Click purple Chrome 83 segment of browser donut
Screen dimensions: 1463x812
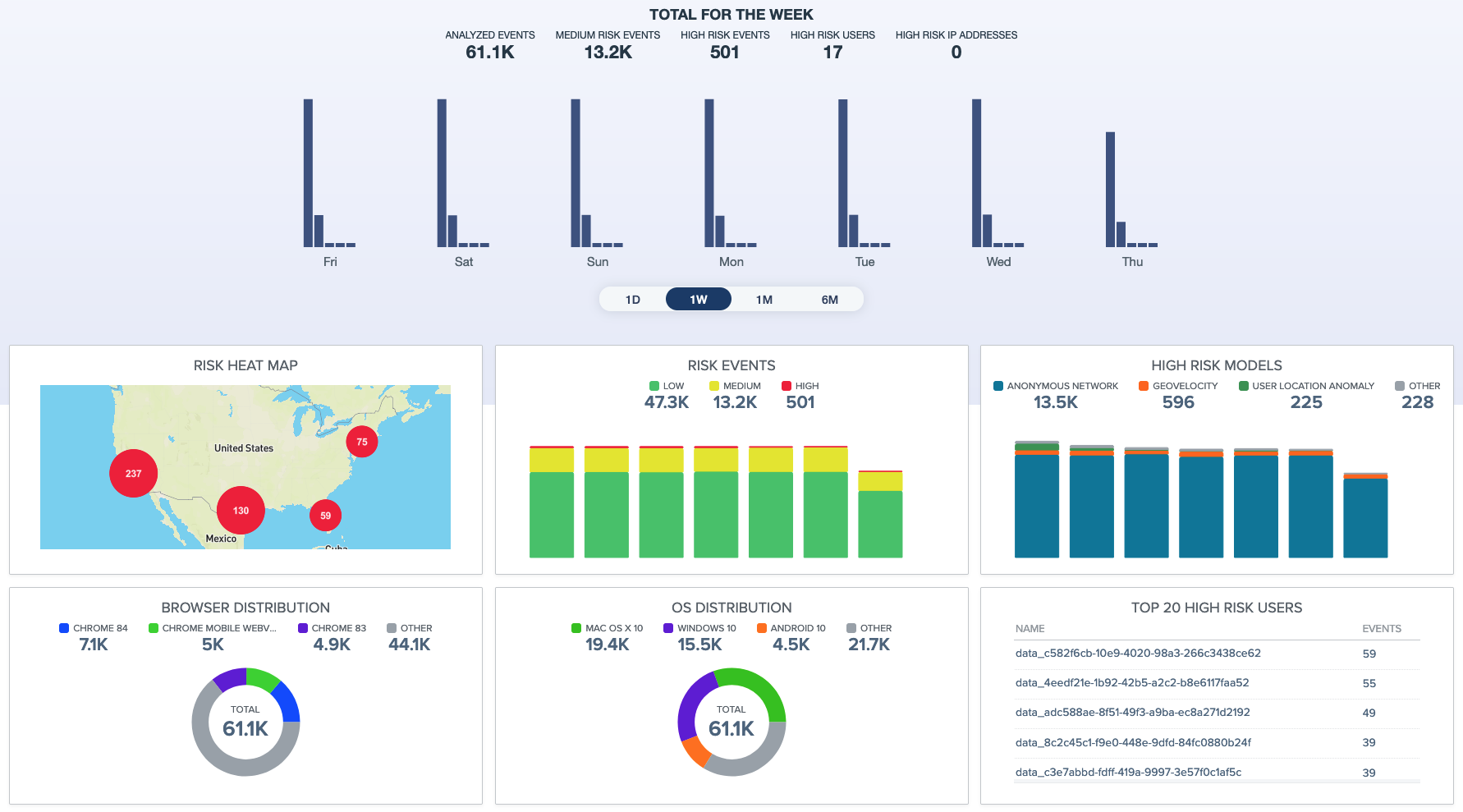tap(231, 678)
